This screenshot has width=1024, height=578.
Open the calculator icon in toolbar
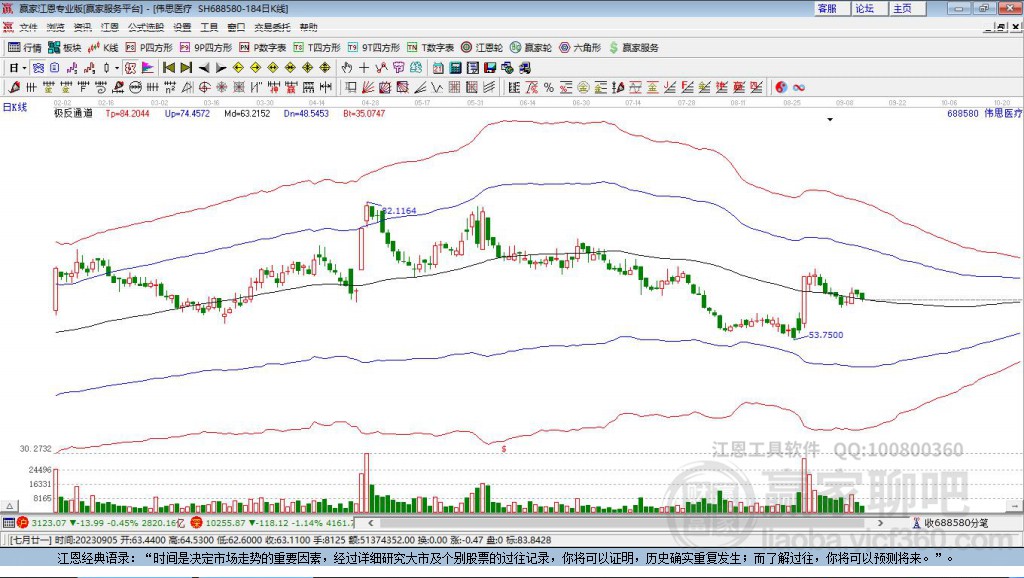[x=455, y=68]
